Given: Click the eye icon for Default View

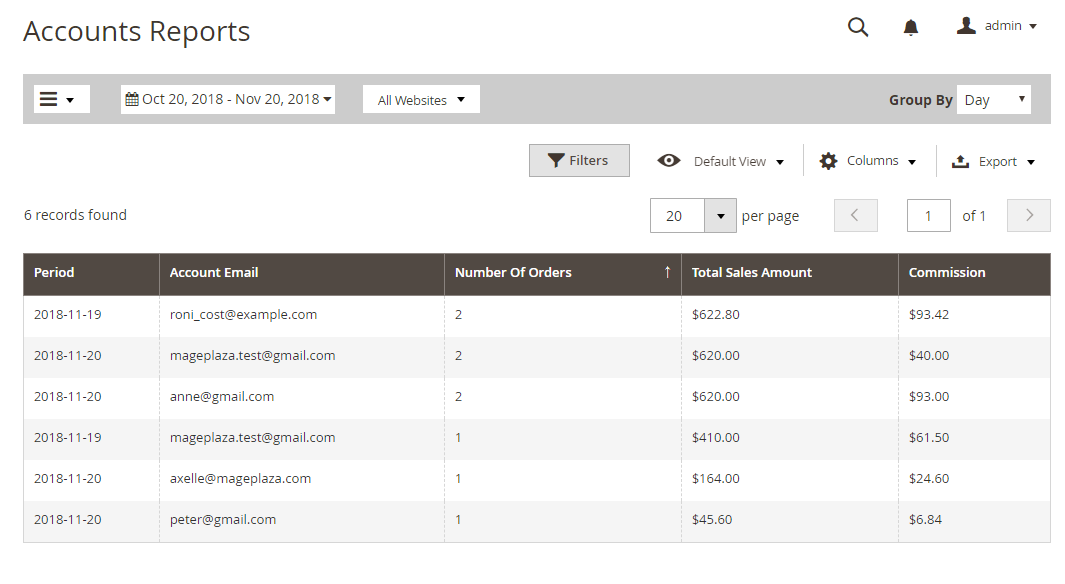Looking at the screenshot, I should (669, 161).
